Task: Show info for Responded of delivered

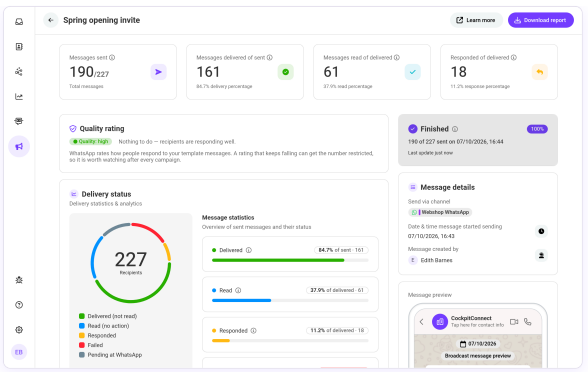Action: click(x=514, y=58)
